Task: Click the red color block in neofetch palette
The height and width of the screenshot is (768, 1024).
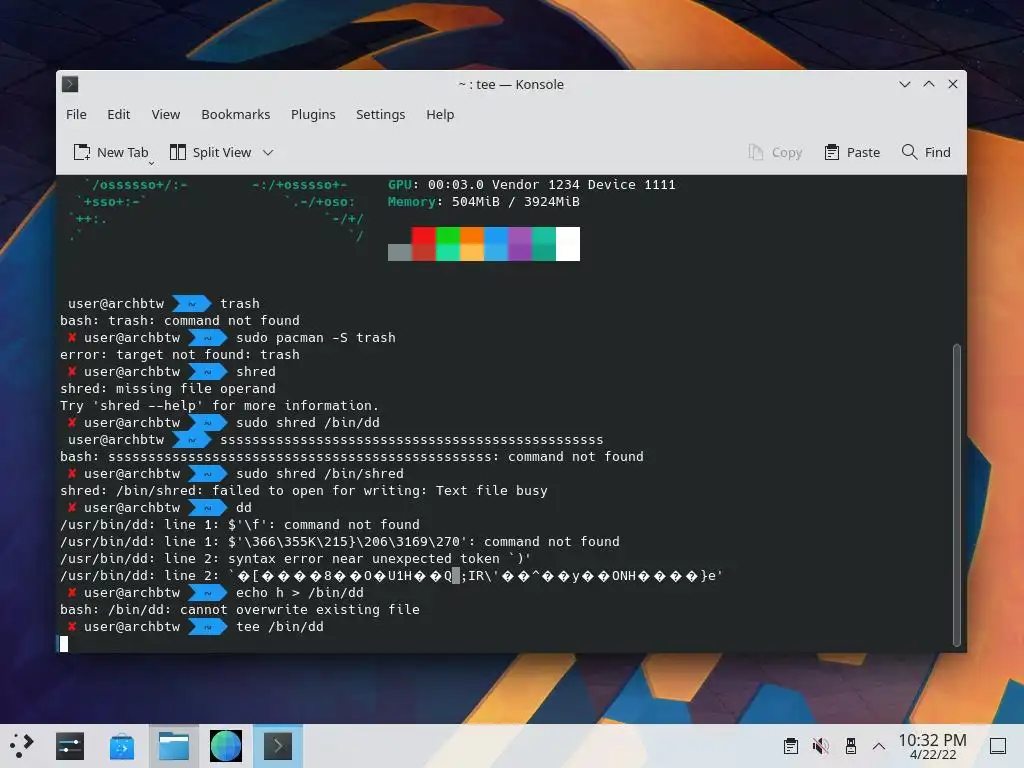Action: 424,244
